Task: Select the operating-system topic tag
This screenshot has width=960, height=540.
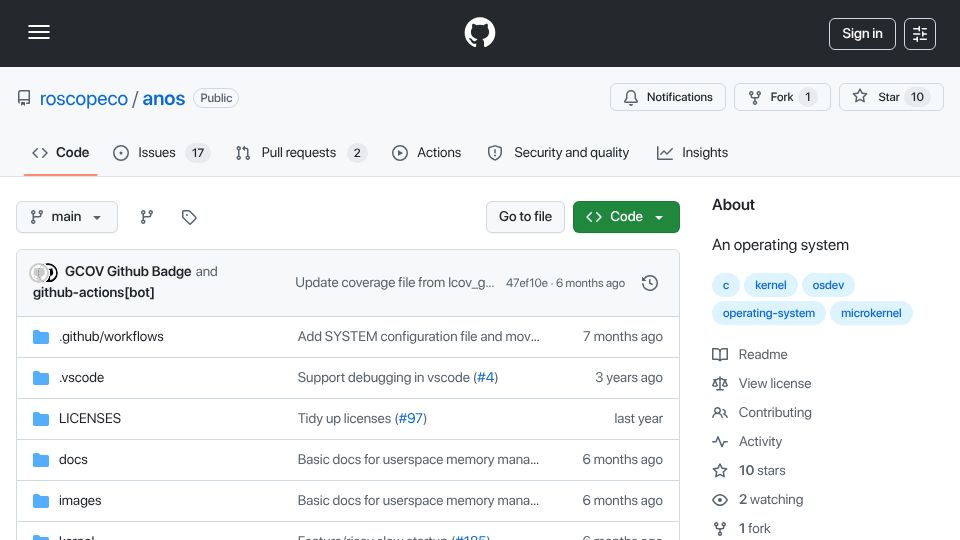Action: click(768, 313)
